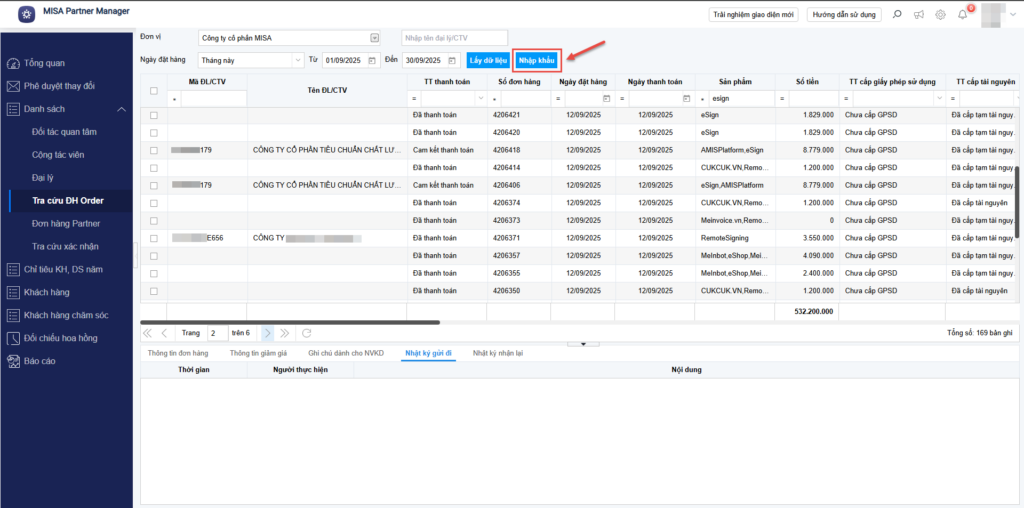Click the Tổng quan dashboard icon

tap(12, 63)
